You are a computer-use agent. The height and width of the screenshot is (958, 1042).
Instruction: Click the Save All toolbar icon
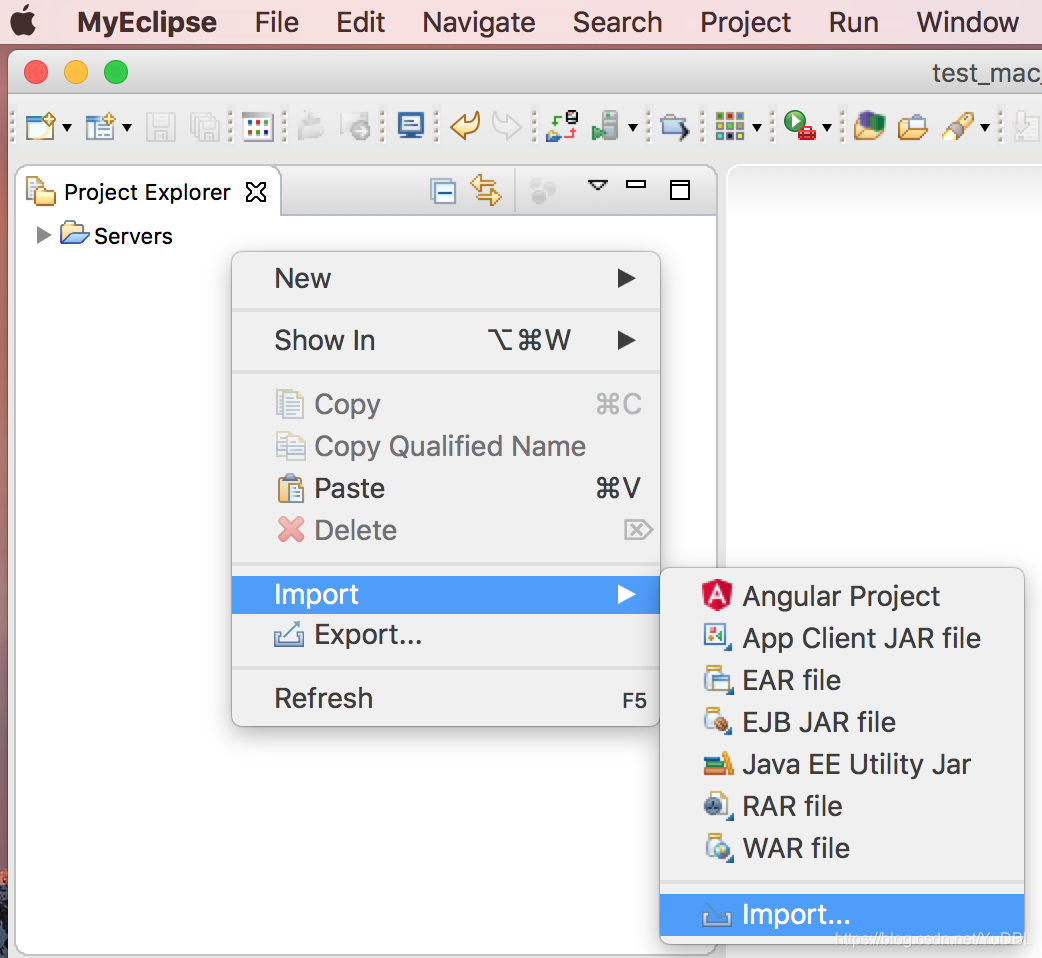tap(204, 126)
